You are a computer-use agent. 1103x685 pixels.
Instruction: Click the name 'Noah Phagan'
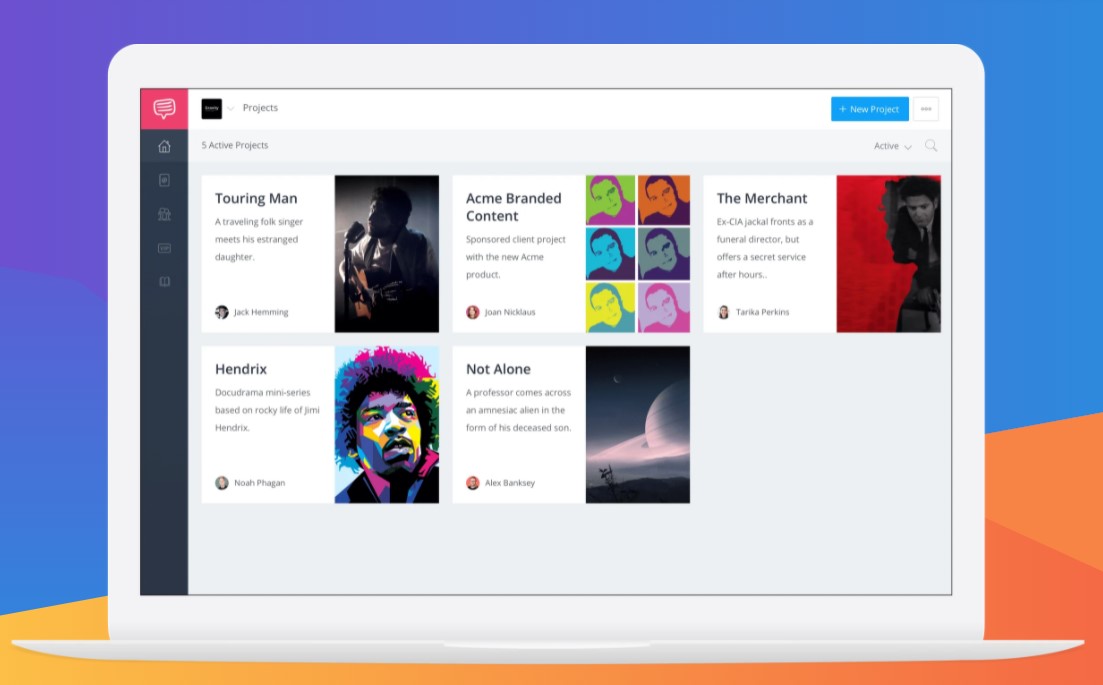(x=260, y=483)
